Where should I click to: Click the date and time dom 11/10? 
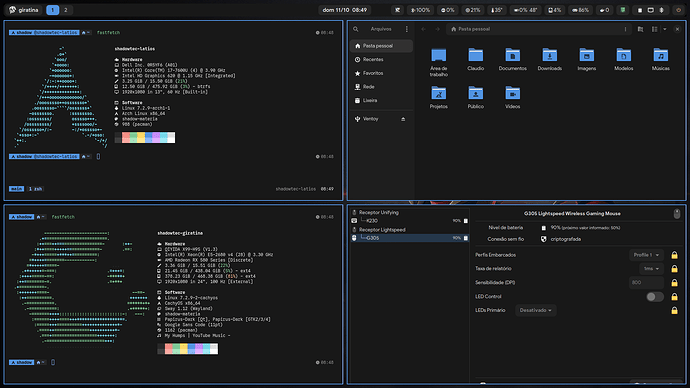click(x=345, y=10)
